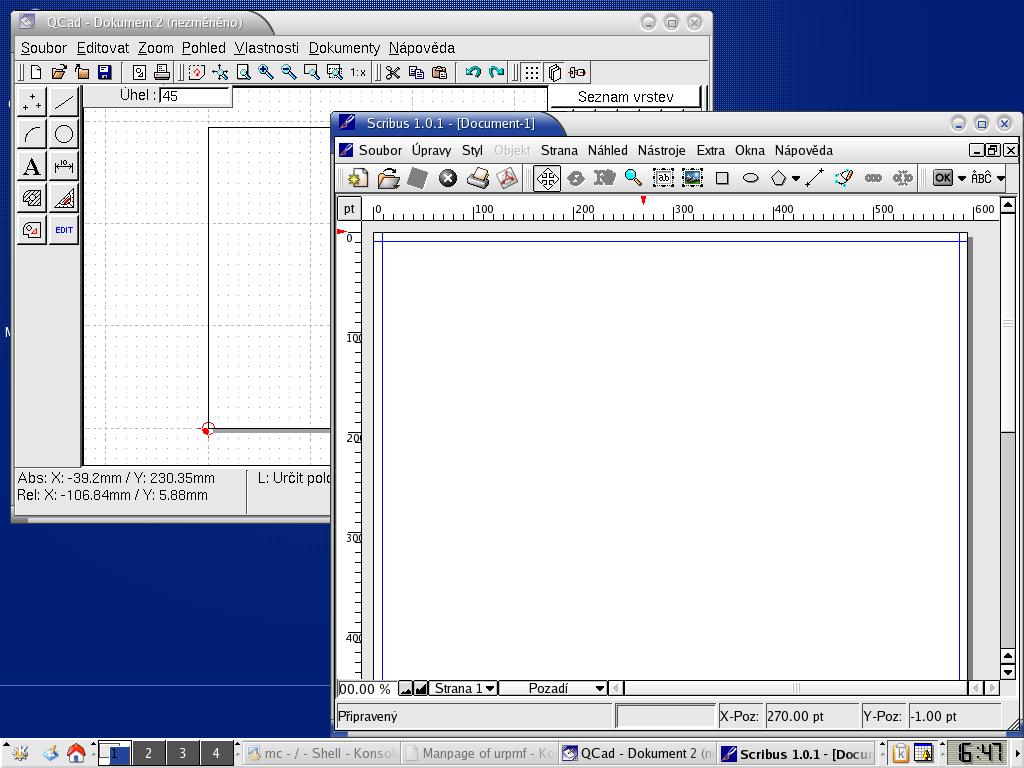Click QCad print icon
The image size is (1024, 768).
[x=161, y=72]
